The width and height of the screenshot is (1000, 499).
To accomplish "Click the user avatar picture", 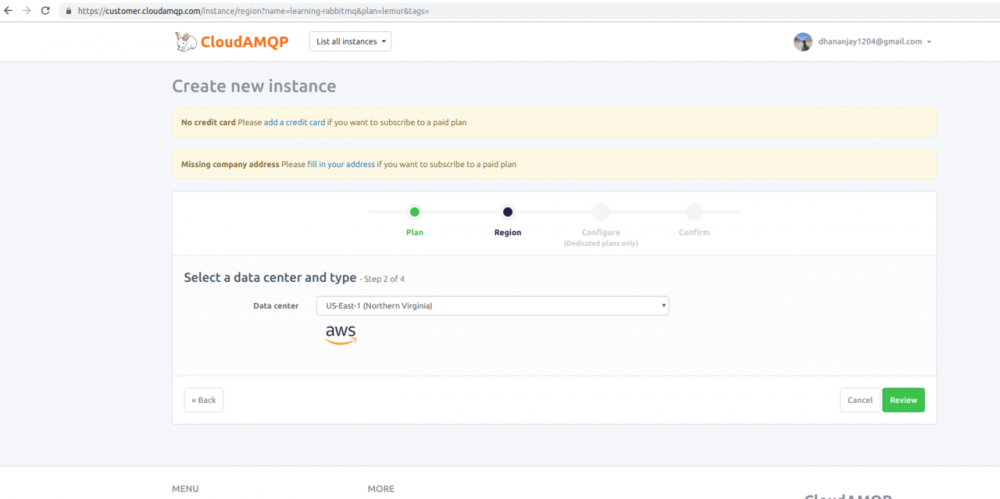I will point(803,42).
